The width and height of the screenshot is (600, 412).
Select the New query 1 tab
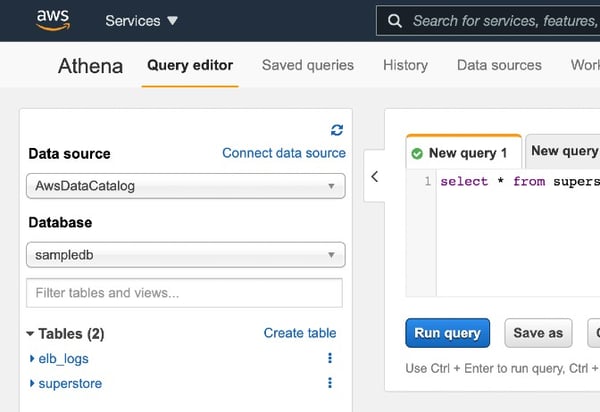pos(464,152)
